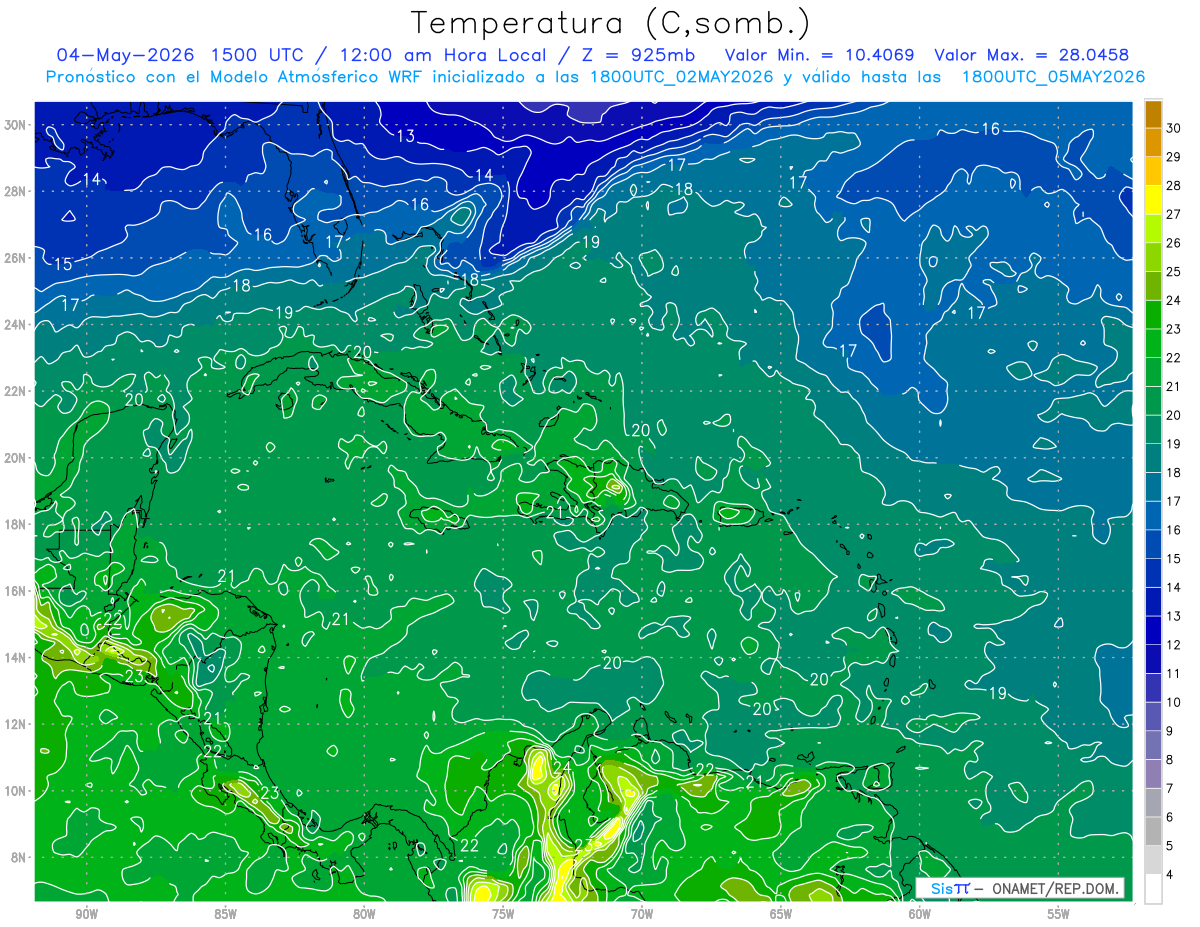Click the 90W longitude axis label
The width and height of the screenshot is (1200, 927).
pyautogui.click(x=86, y=913)
